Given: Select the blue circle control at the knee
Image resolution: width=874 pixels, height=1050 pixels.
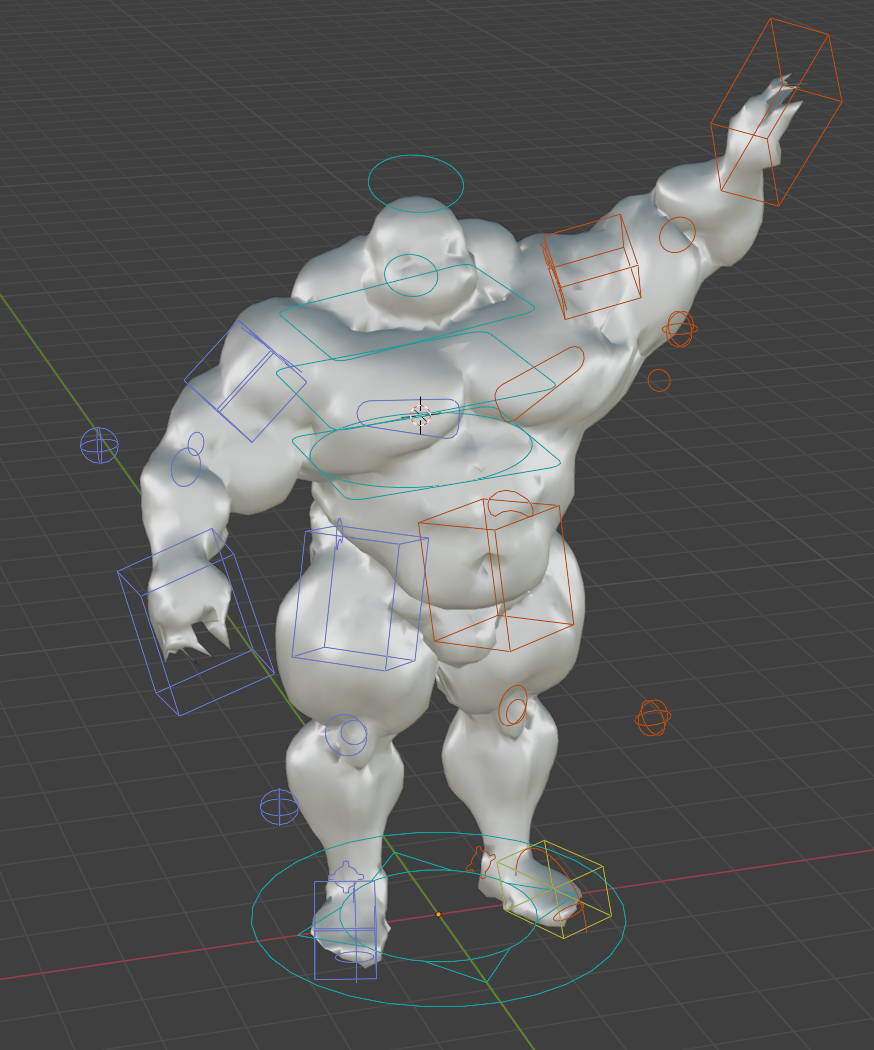Looking at the screenshot, I should (x=346, y=735).
